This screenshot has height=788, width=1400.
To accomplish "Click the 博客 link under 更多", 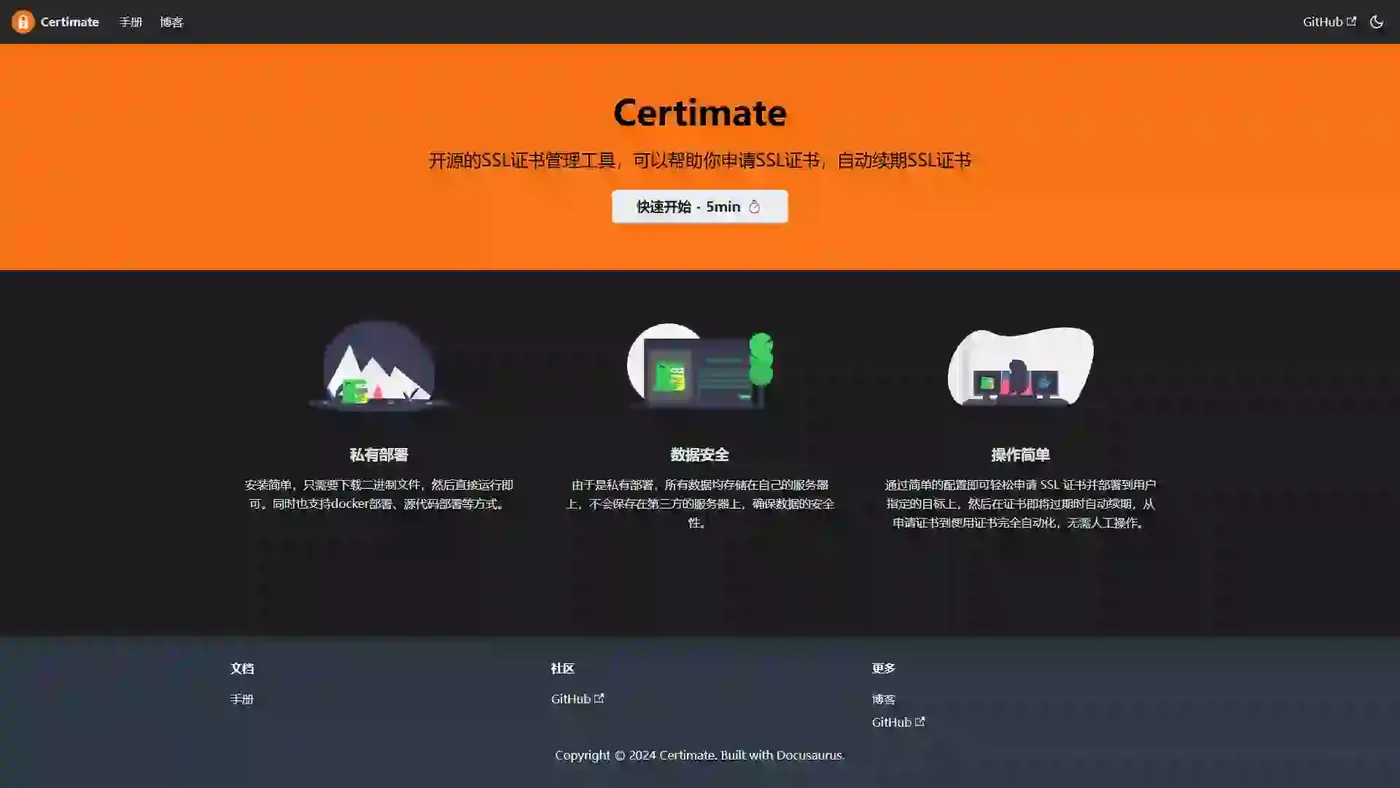I will point(883,698).
